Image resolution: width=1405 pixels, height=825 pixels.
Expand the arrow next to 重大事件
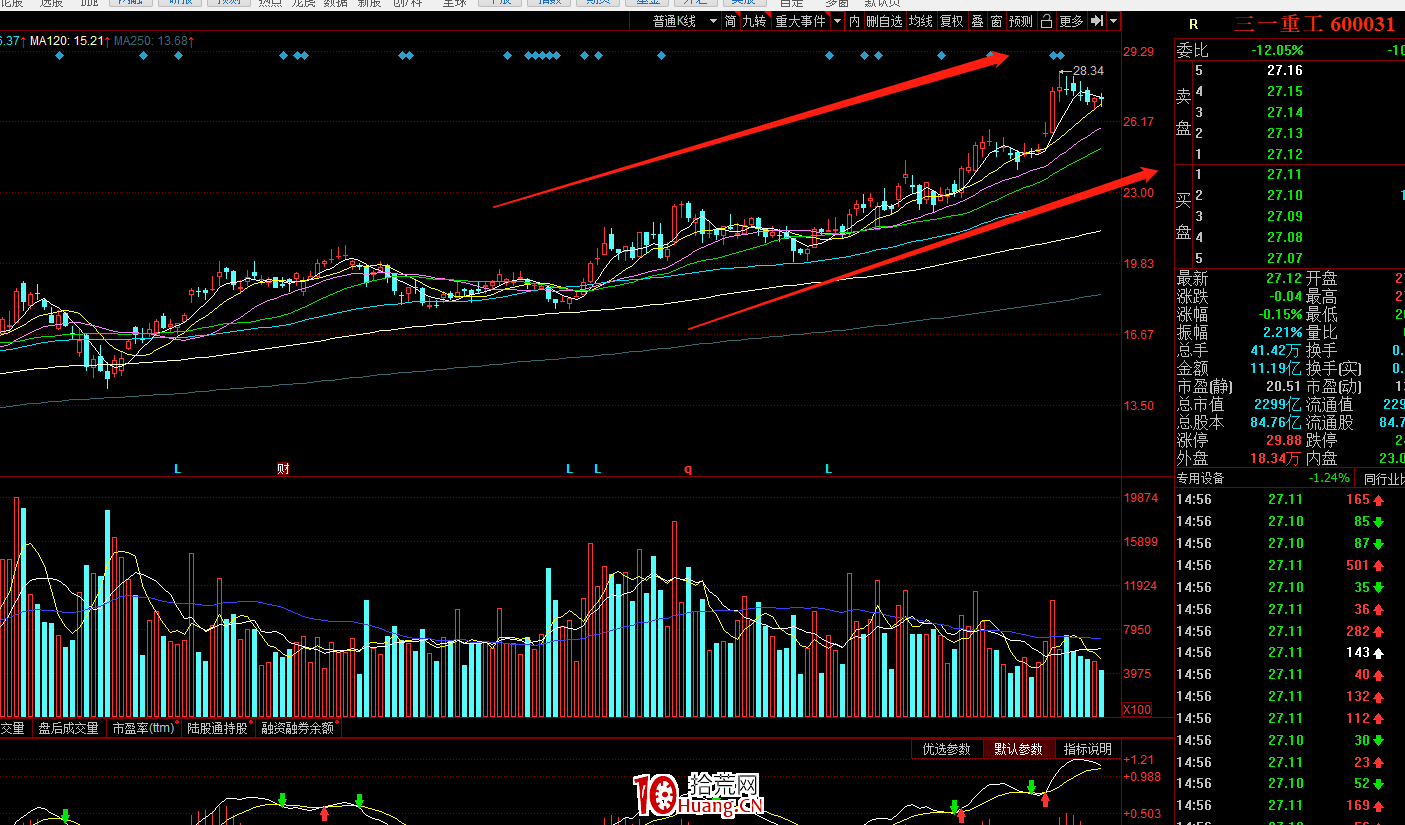point(836,21)
